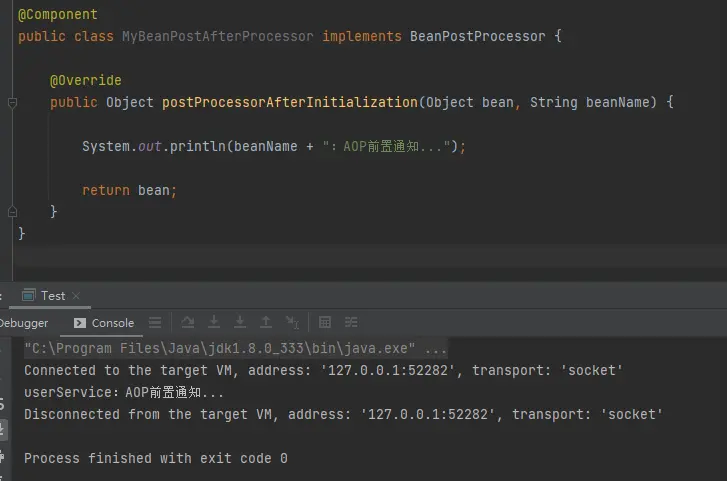Hit the Step Out debug icon
Viewport: 727px width, 481px height.
[x=266, y=323]
